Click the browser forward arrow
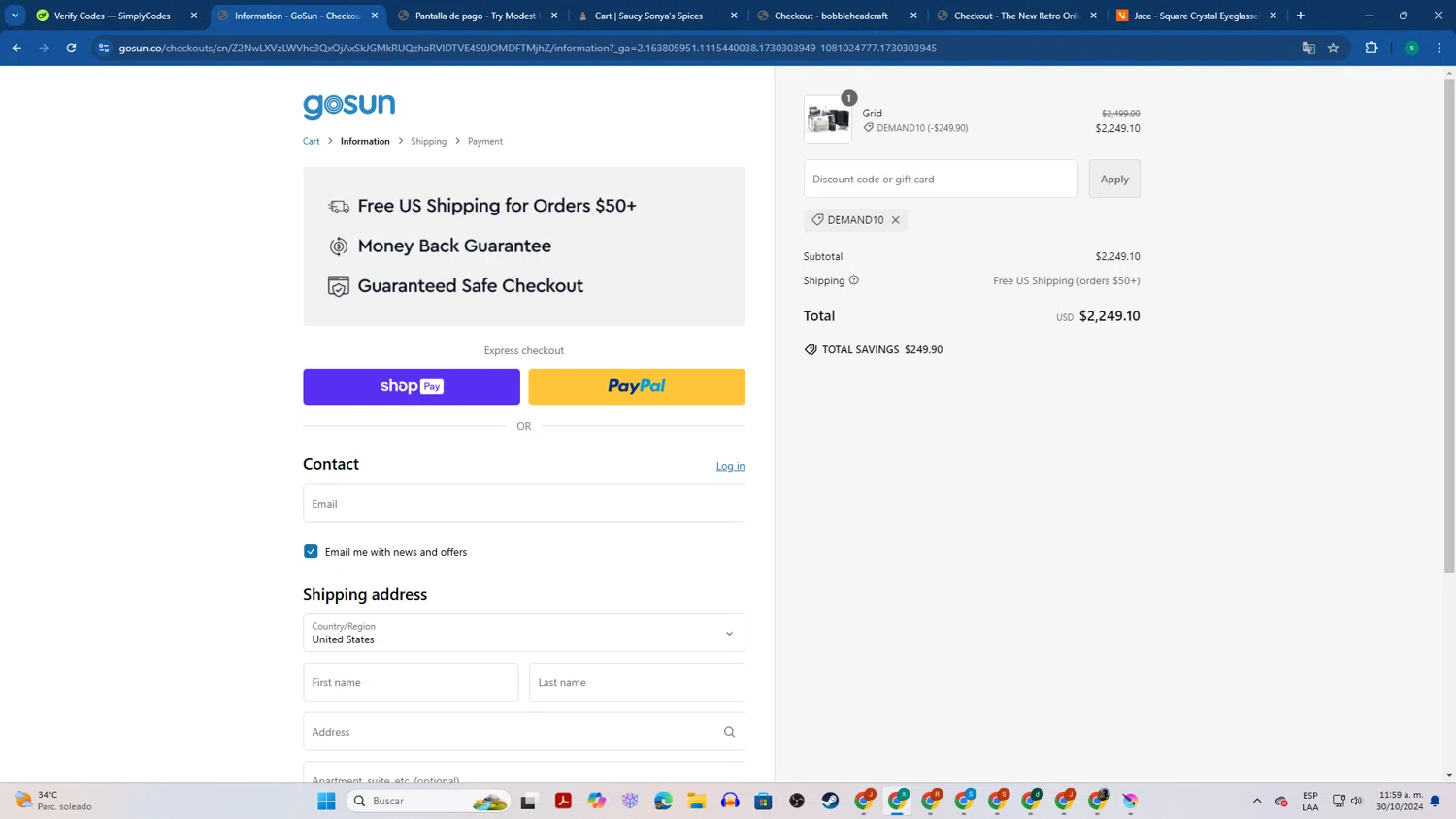The height and width of the screenshot is (819, 1456). [x=44, y=48]
